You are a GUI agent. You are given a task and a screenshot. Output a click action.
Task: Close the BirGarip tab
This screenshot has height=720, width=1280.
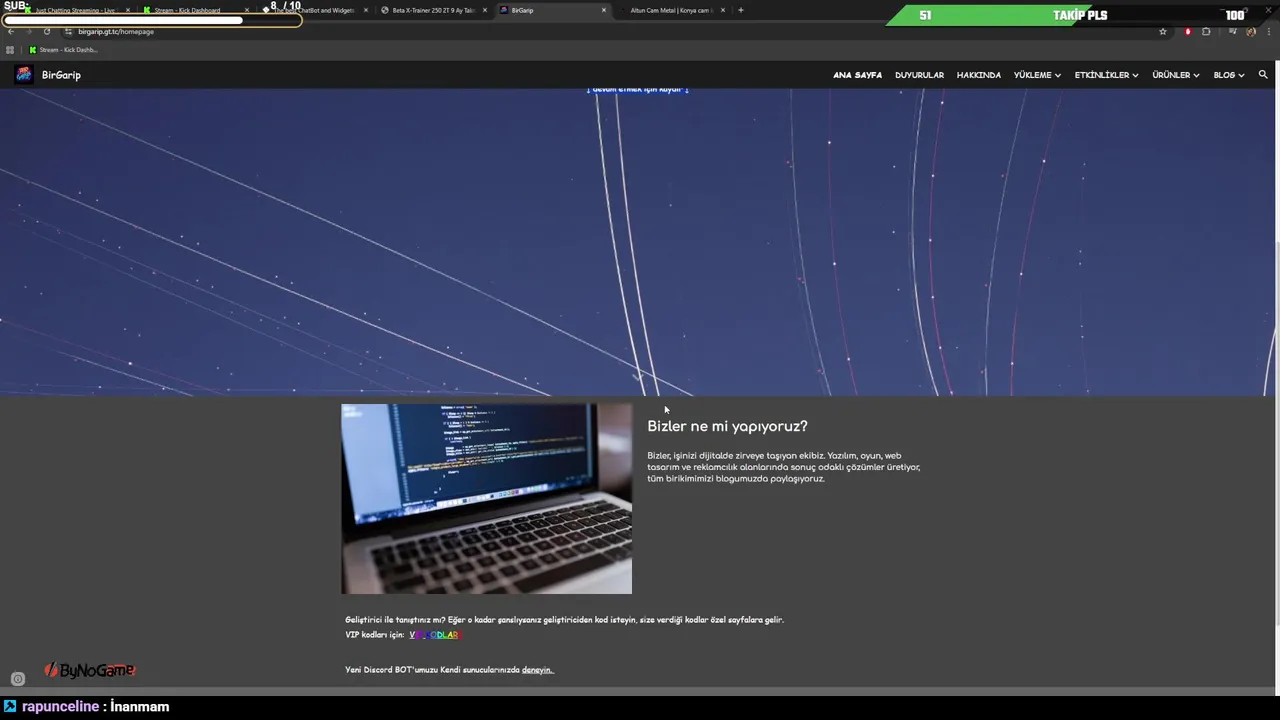604,10
